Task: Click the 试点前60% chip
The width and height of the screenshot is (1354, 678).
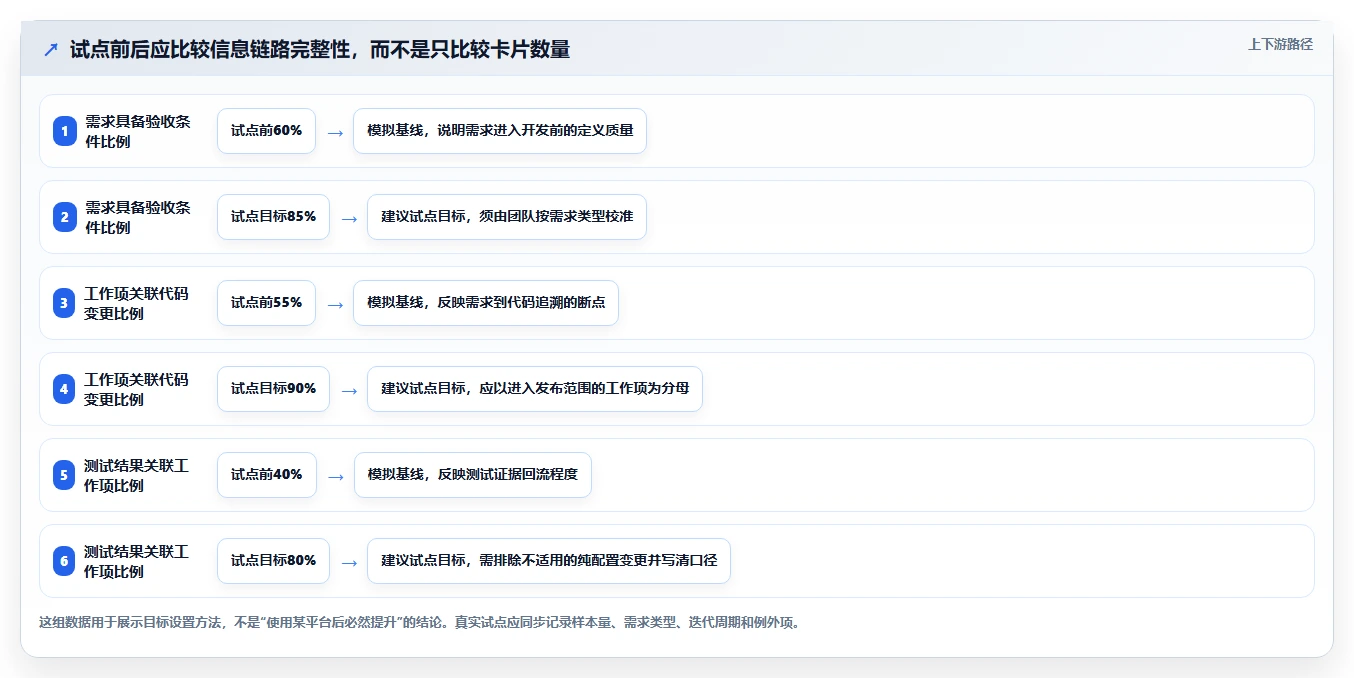Action: pyautogui.click(x=266, y=131)
